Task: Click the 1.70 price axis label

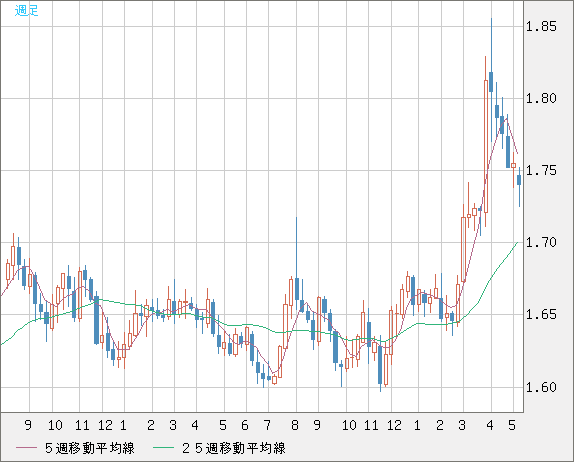Action: (541, 242)
